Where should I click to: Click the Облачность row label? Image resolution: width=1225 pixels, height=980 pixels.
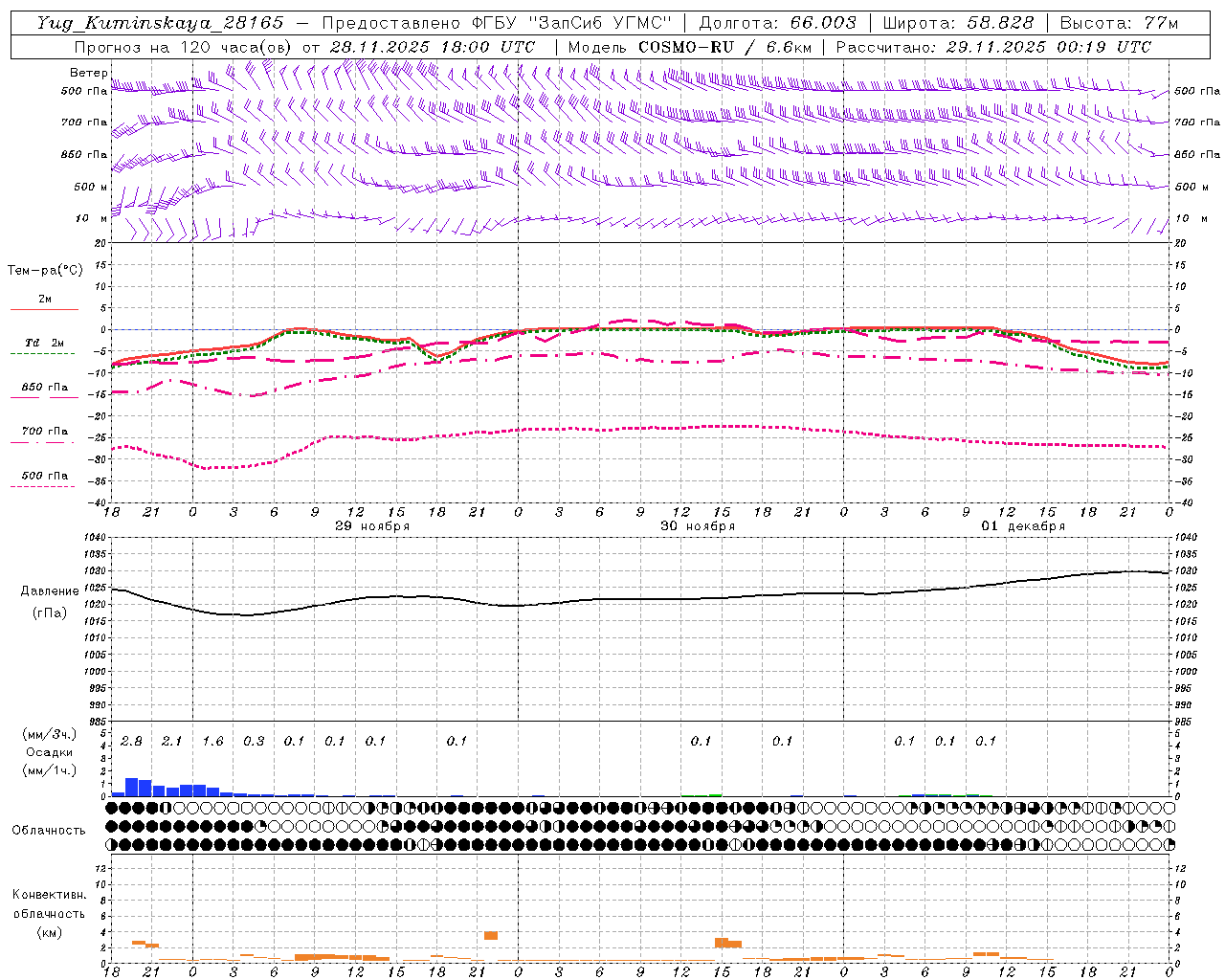(49, 831)
